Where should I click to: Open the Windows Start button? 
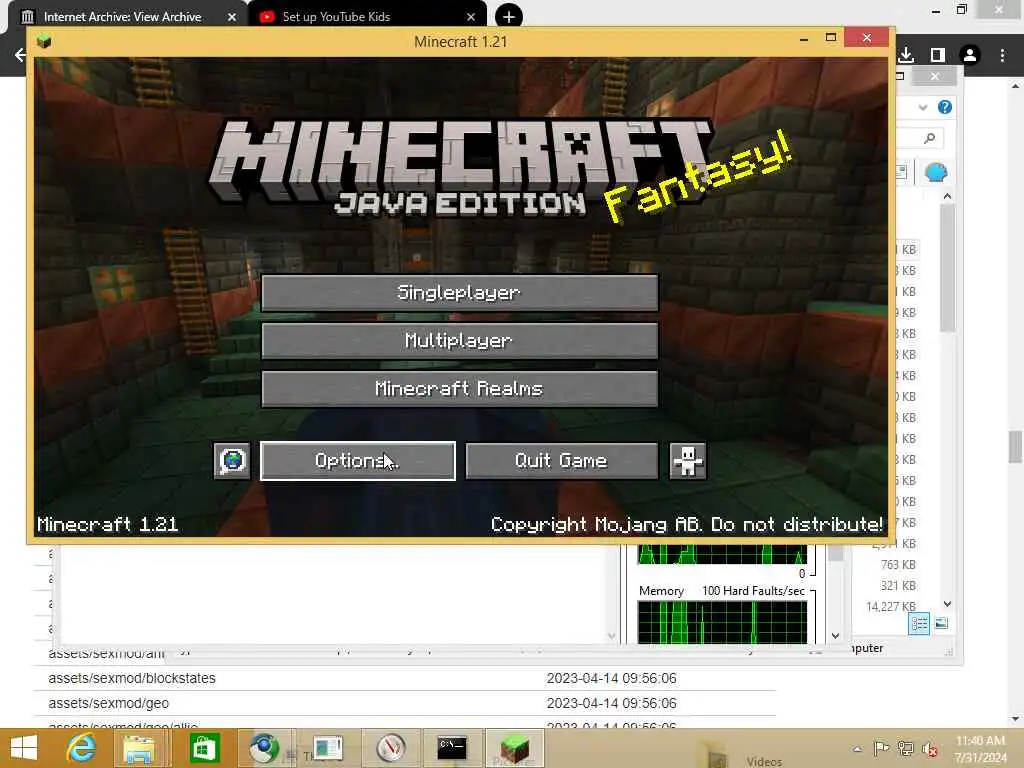click(24, 748)
